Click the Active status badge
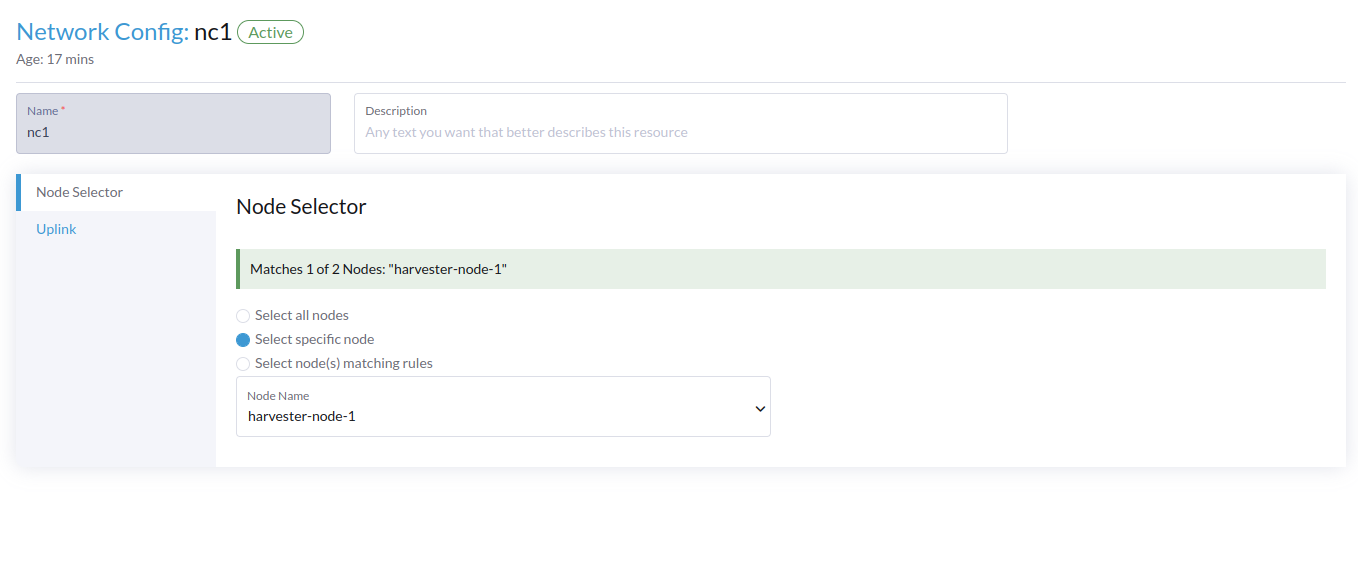The height and width of the screenshot is (576, 1358). point(270,32)
